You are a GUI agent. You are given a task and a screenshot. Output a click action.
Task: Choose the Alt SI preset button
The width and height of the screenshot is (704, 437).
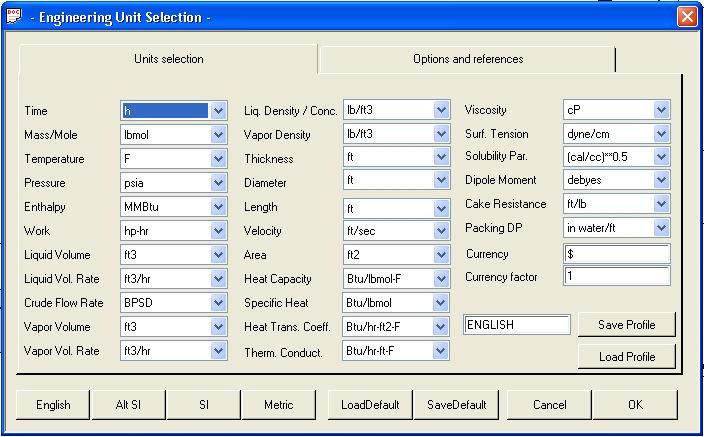click(x=128, y=405)
